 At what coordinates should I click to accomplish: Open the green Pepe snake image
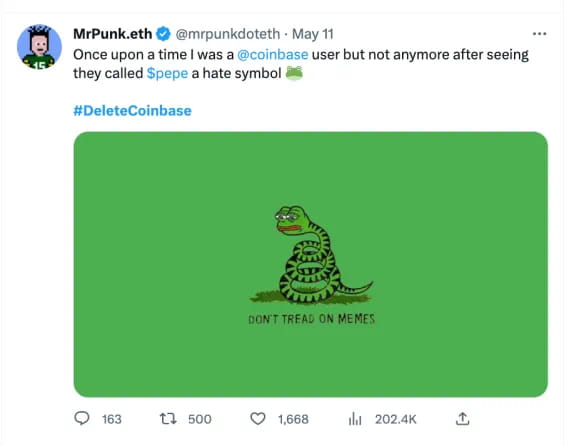(x=310, y=264)
